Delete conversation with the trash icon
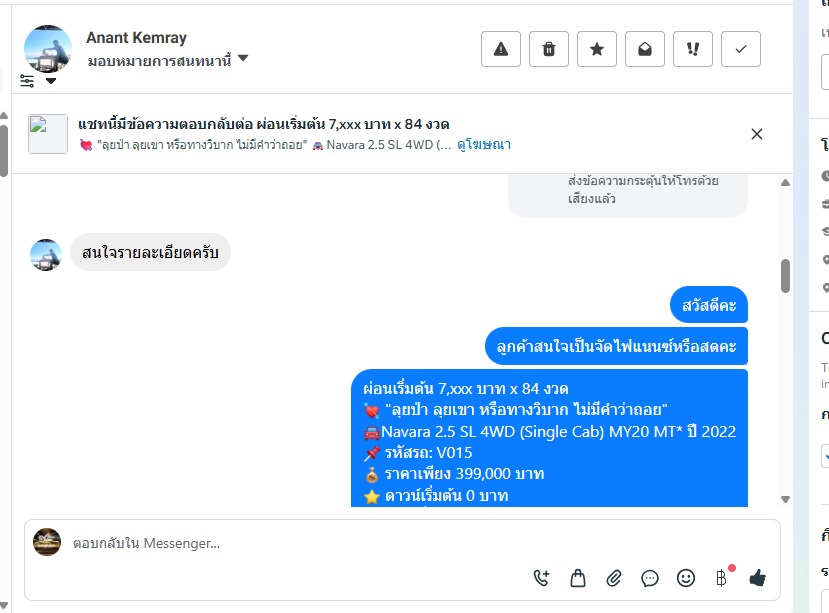The image size is (829, 613). (x=549, y=49)
